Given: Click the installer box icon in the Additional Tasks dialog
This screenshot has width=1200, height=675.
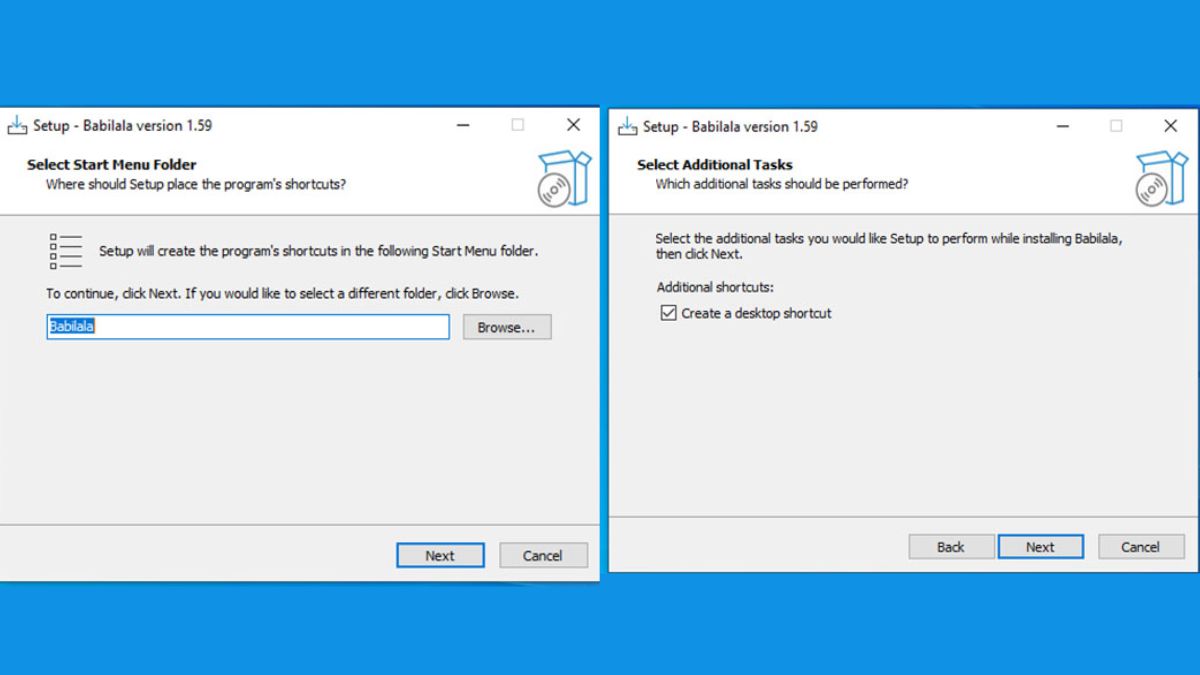Looking at the screenshot, I should point(1161,178).
